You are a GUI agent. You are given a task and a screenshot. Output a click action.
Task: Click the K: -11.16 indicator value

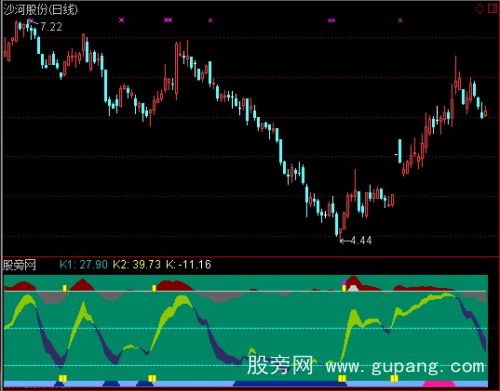coord(188,265)
